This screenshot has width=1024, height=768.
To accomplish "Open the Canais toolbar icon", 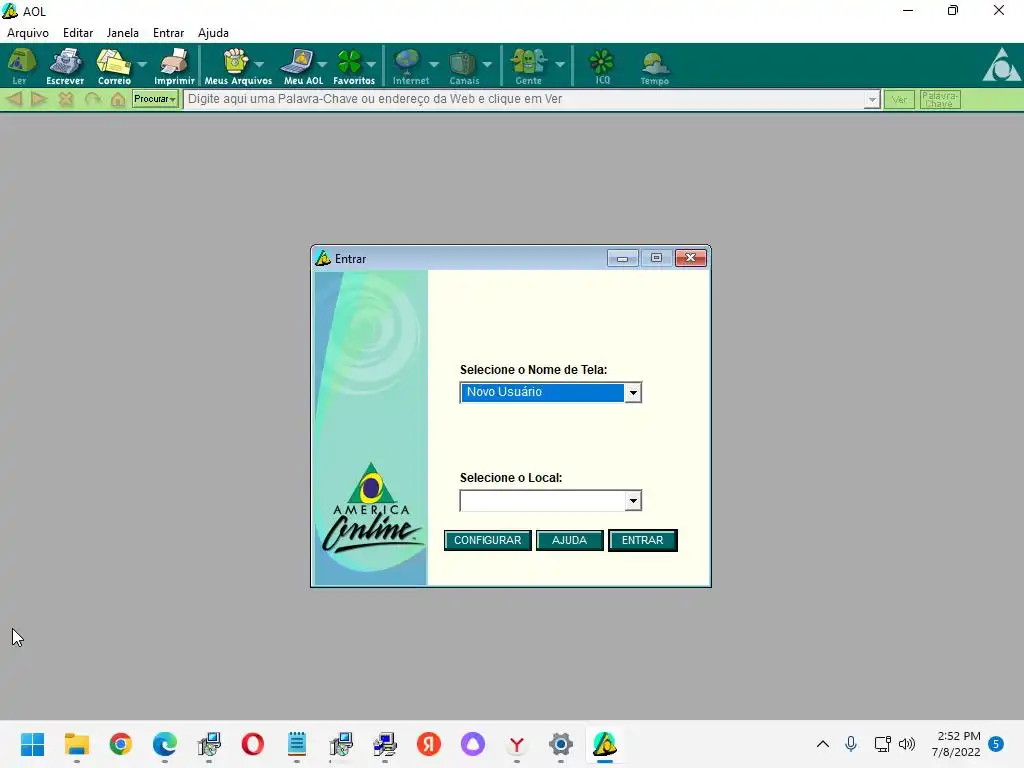I will click(464, 66).
